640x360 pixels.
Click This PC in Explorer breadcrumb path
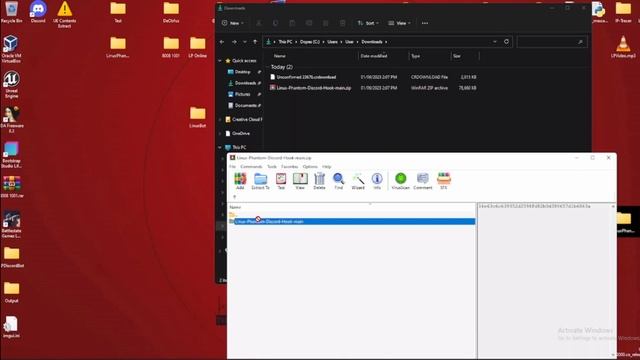(x=285, y=42)
